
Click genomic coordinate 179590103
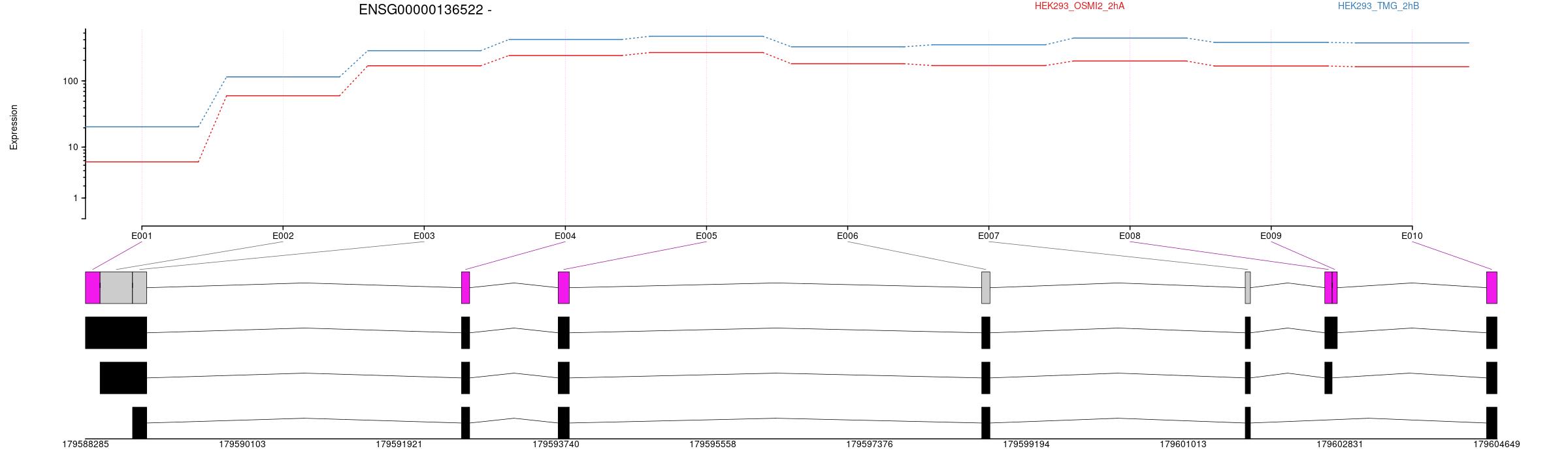tap(242, 445)
